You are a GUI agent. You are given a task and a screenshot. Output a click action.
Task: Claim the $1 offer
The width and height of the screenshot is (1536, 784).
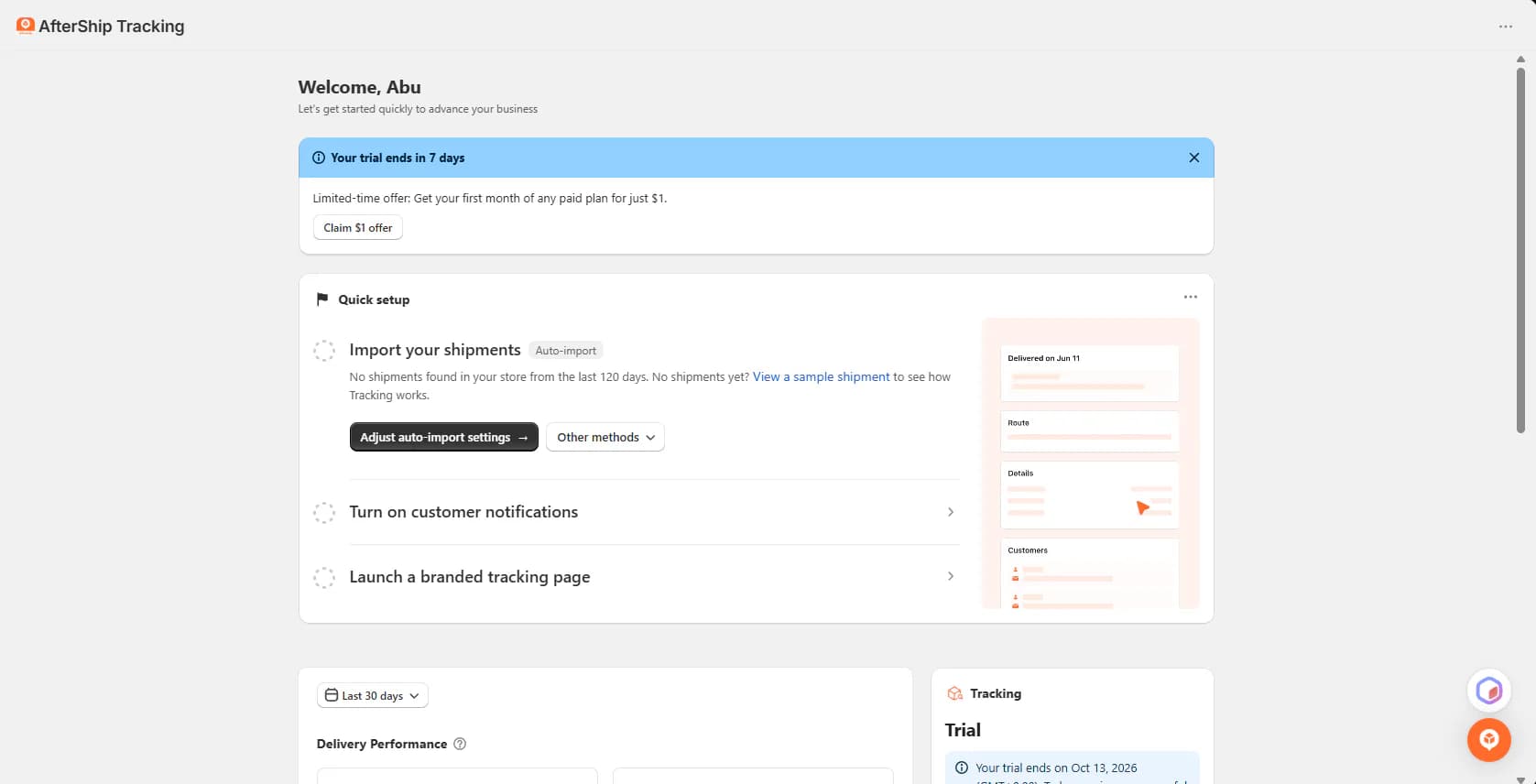pyautogui.click(x=358, y=228)
